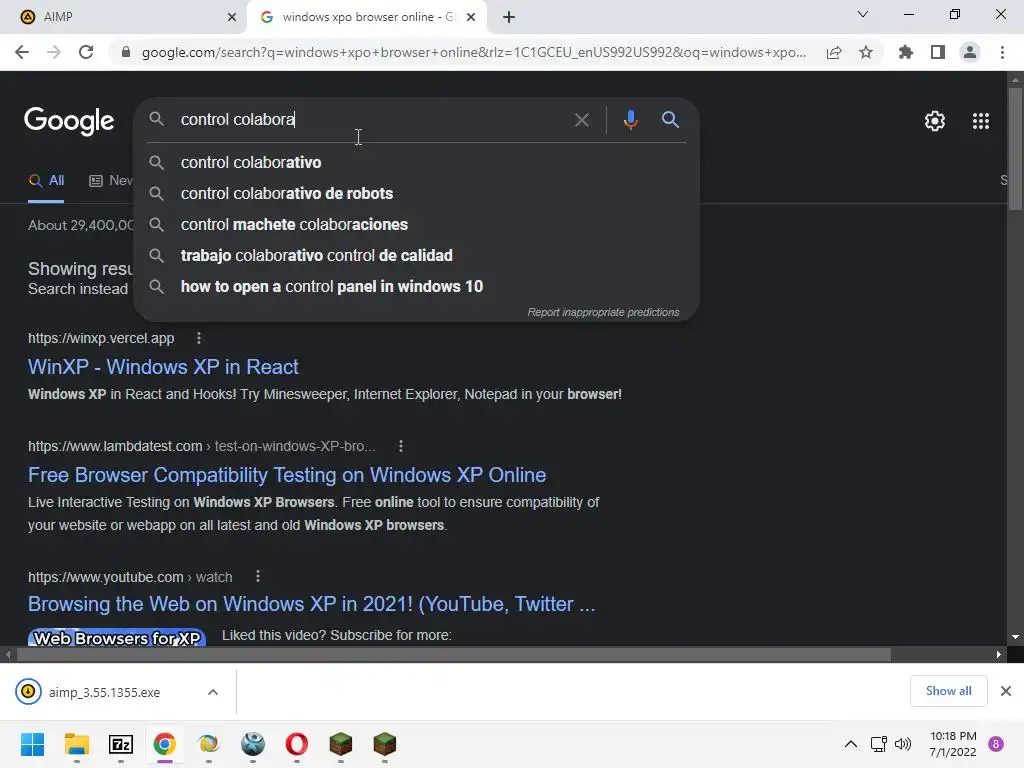Close the downloads bar
The width and height of the screenshot is (1024, 768).
point(1006,691)
